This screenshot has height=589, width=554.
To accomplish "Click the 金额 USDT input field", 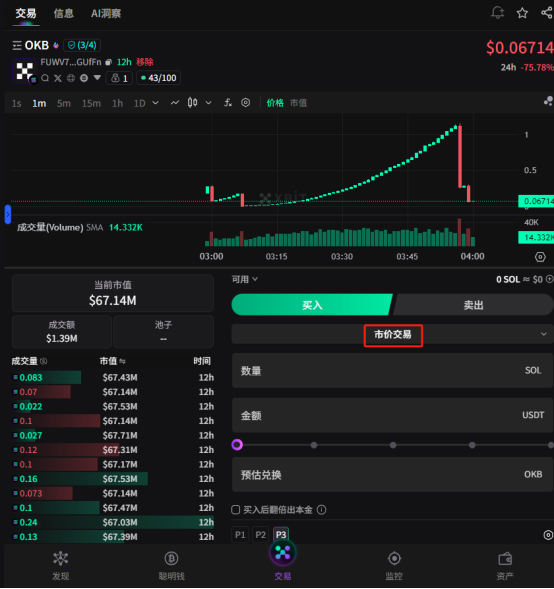I will point(392,415).
